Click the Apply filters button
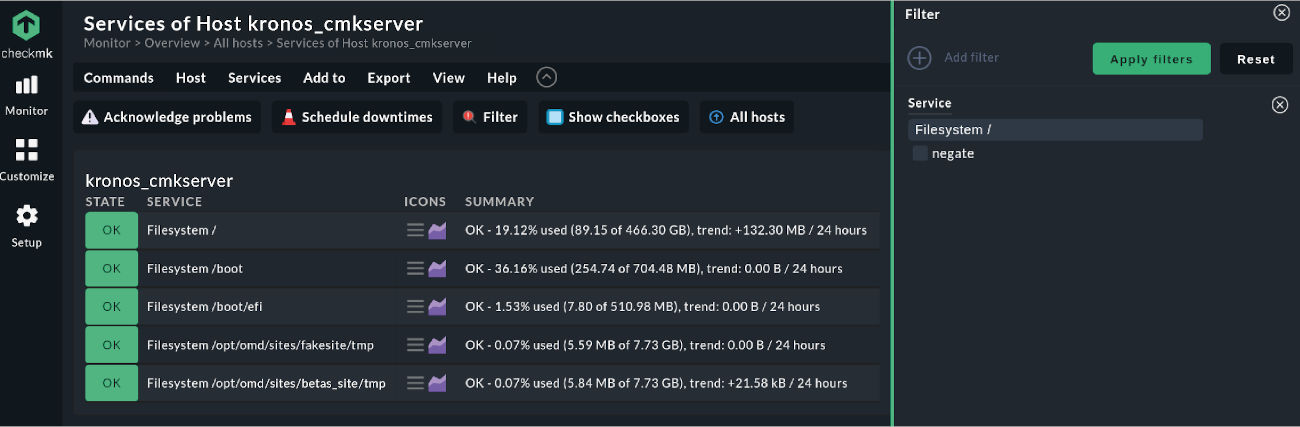This screenshot has height=427, width=1300. point(1151,59)
